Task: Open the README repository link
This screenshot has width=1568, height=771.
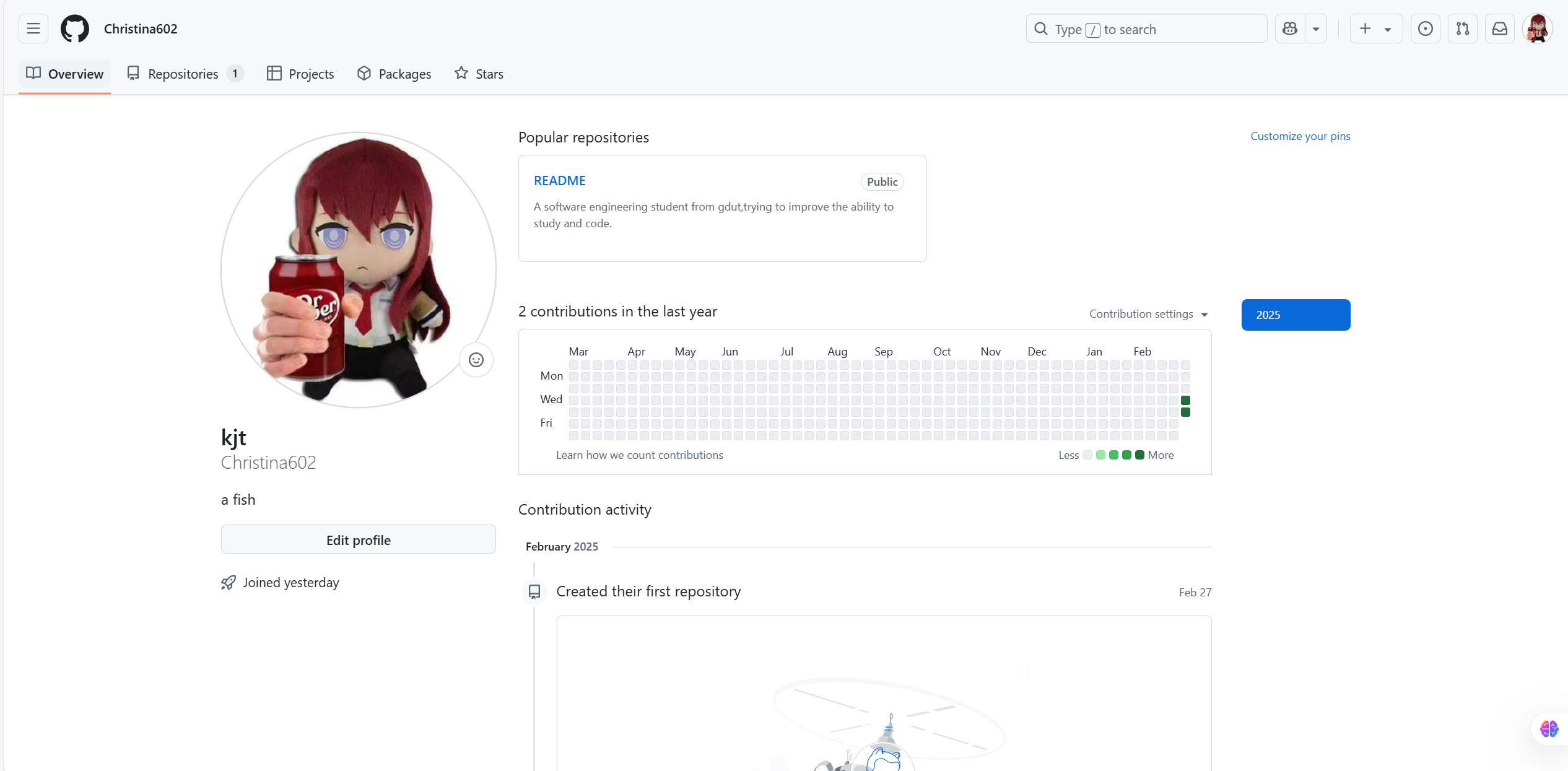Action: coord(559,180)
